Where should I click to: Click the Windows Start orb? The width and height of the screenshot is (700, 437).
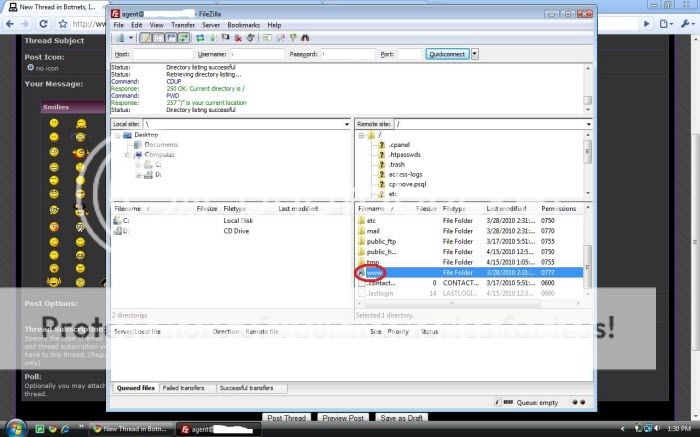[x=12, y=428]
